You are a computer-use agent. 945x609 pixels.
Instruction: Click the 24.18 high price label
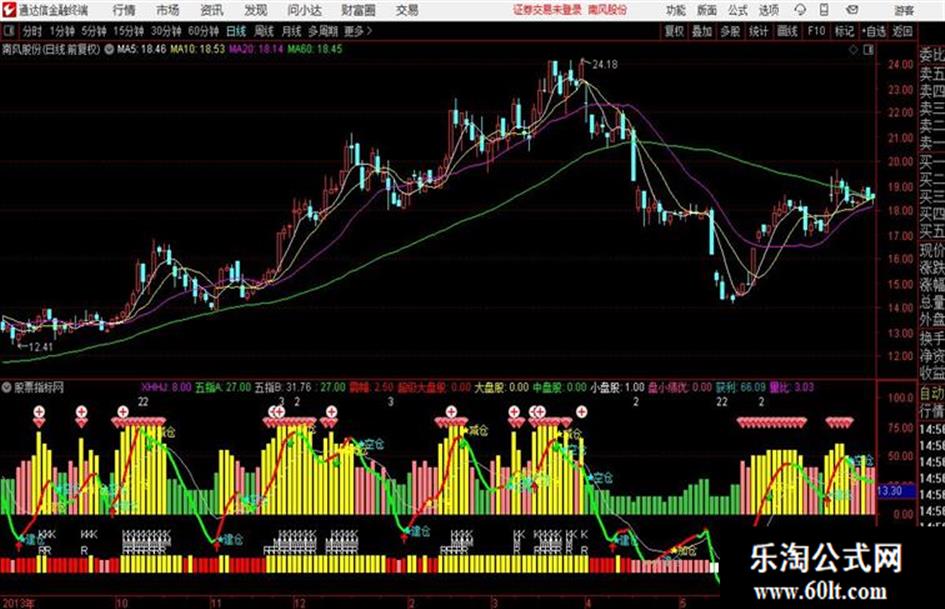604,64
